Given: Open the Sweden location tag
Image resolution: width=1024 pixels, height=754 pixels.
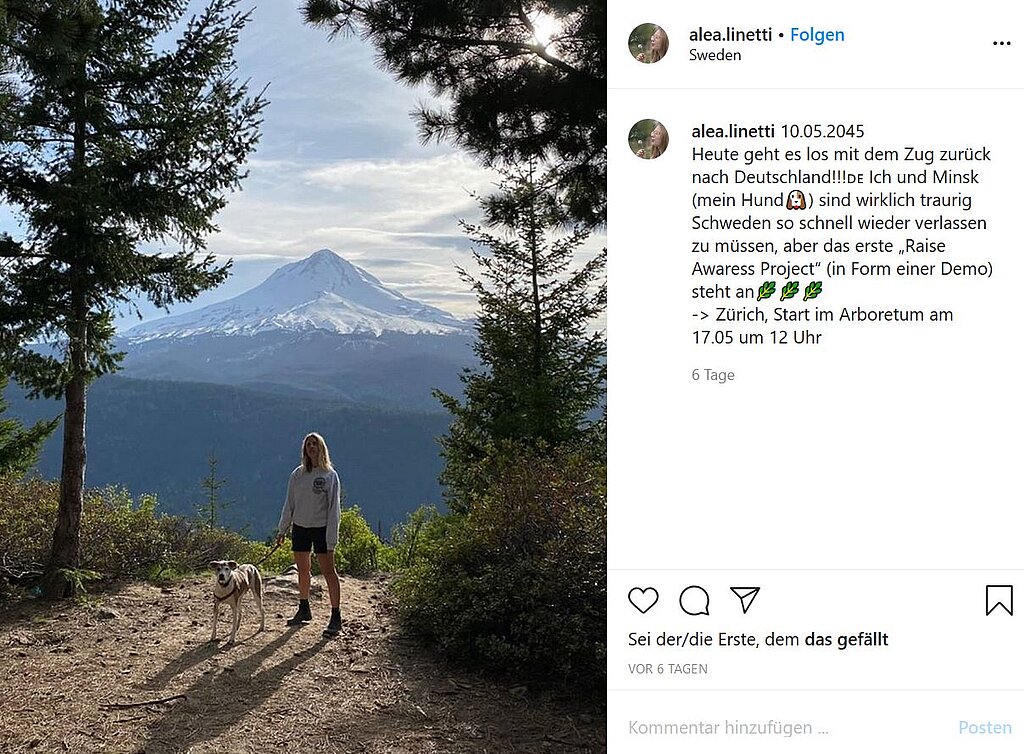Looking at the screenshot, I should coord(715,56).
